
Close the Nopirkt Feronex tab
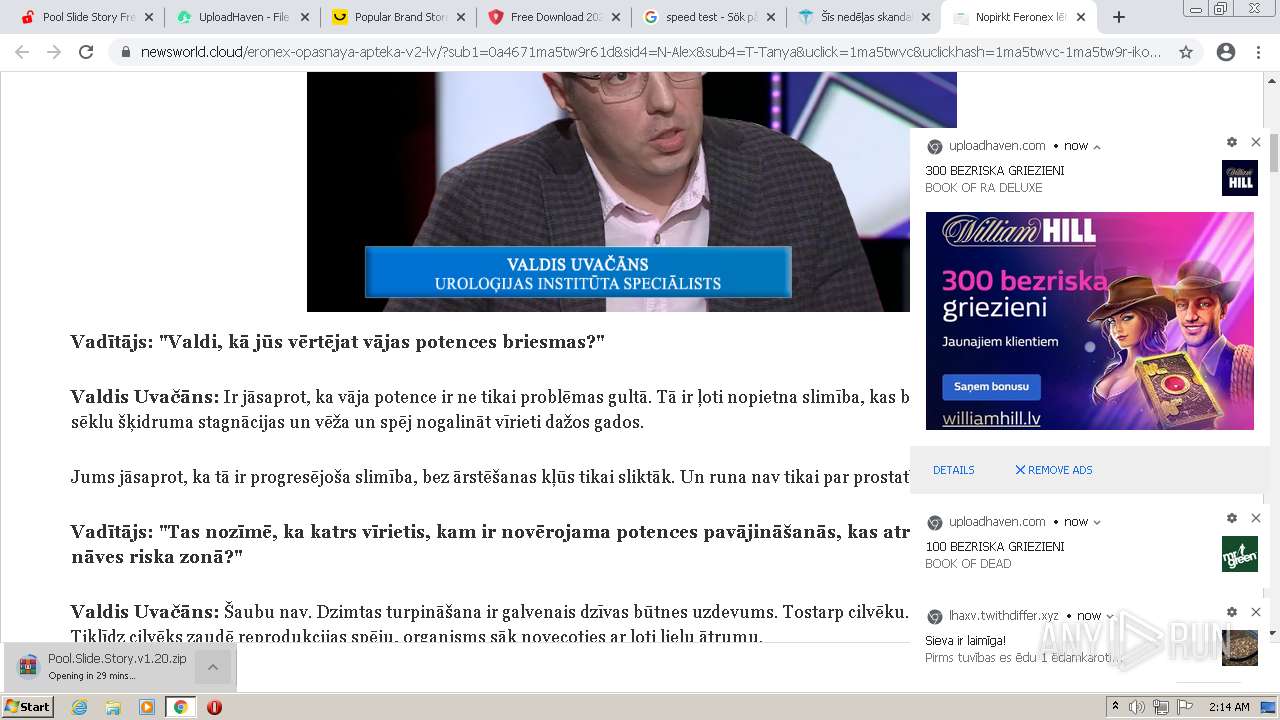[1081, 17]
